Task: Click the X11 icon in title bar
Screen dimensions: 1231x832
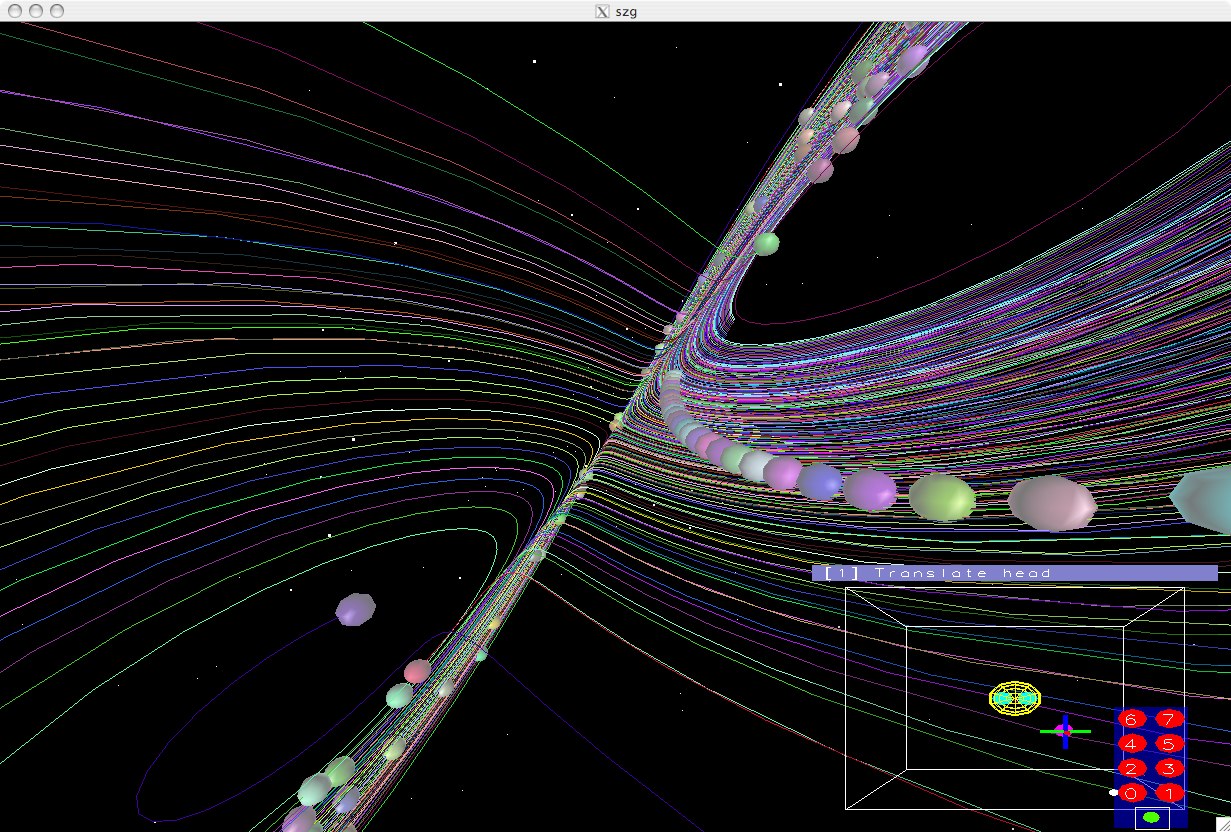Action: [x=602, y=11]
